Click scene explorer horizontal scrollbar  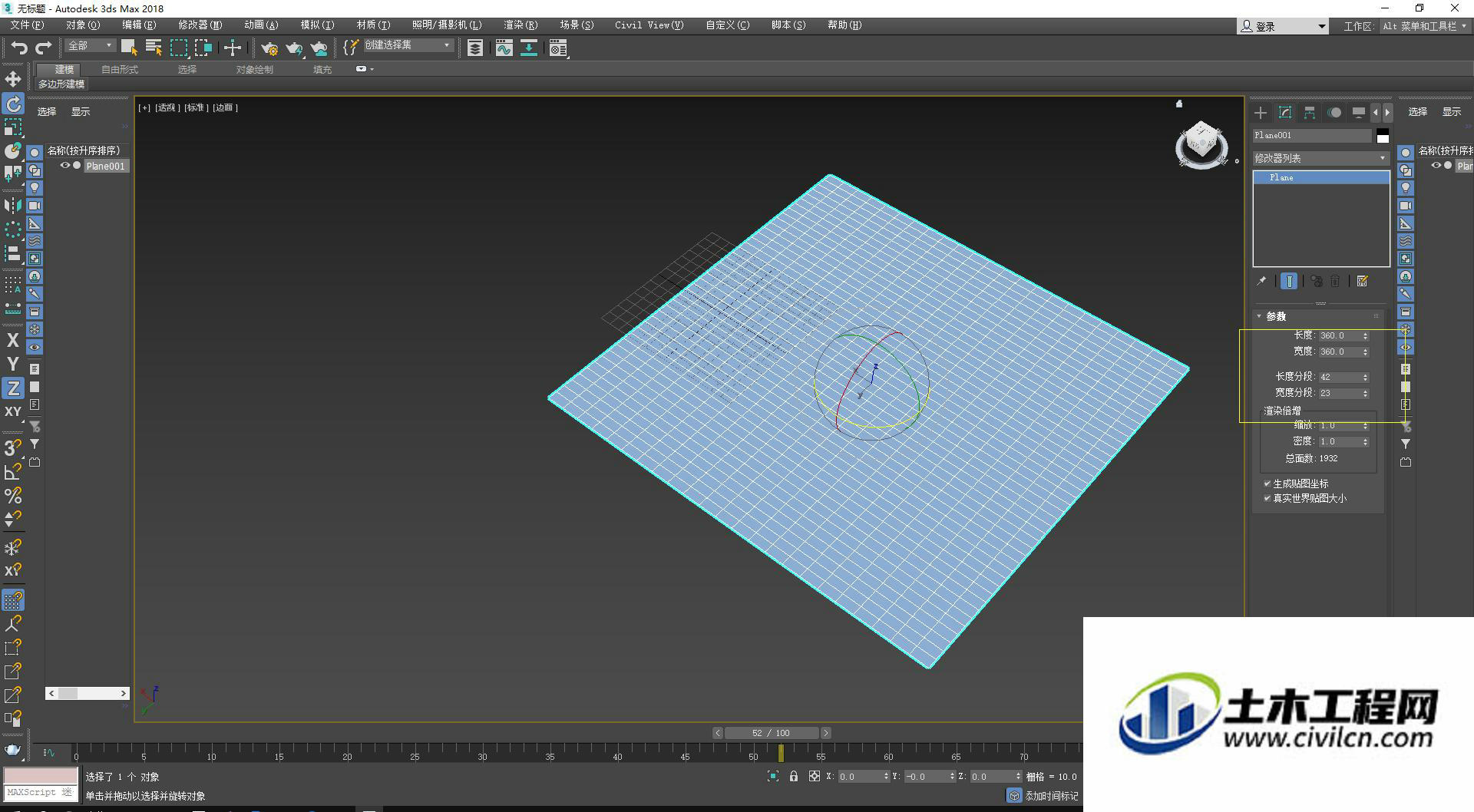[x=88, y=693]
